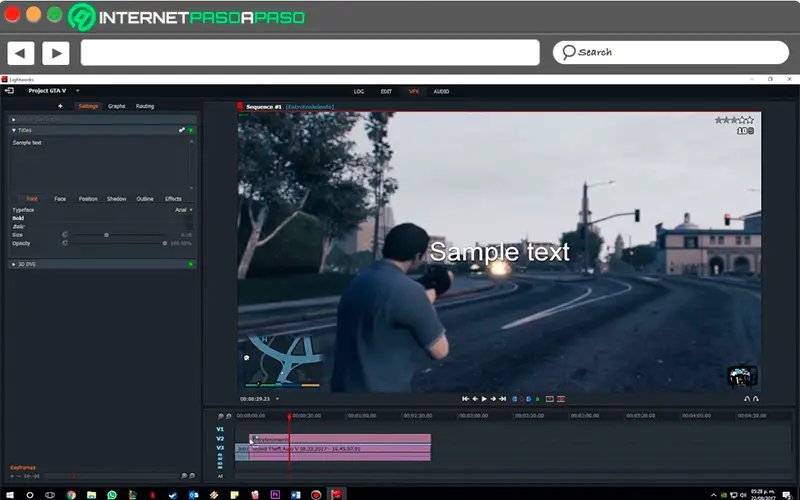
Task: Click the Titles effect link icon
Action: pos(181,130)
